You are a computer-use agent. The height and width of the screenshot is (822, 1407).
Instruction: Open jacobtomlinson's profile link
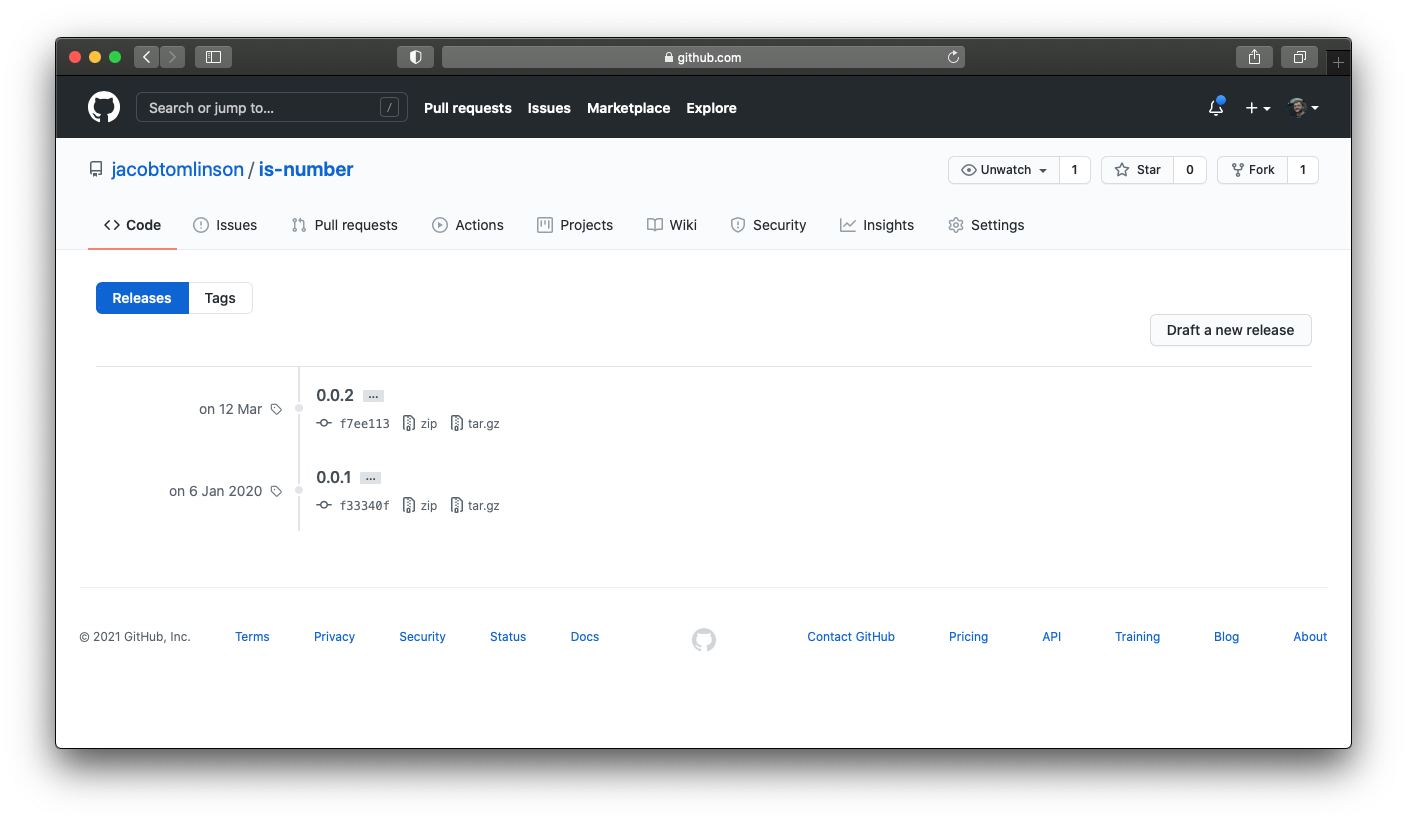tap(178, 169)
